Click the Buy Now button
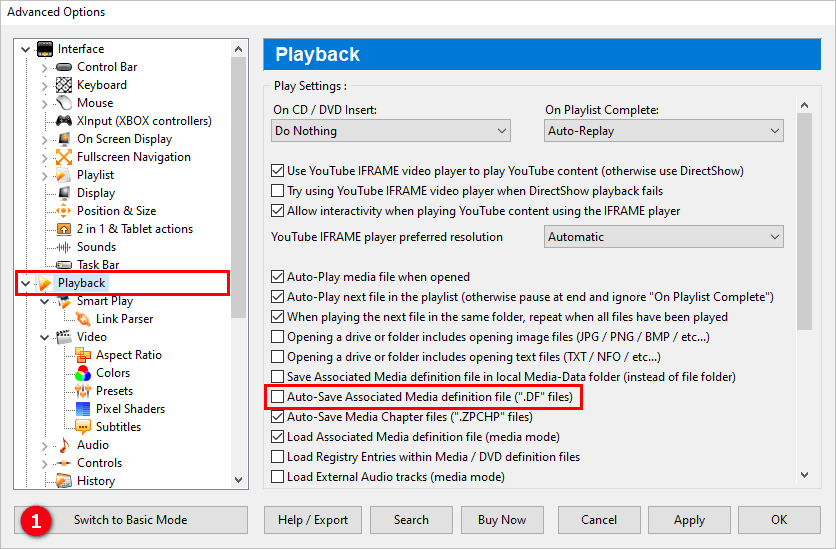 pos(502,520)
